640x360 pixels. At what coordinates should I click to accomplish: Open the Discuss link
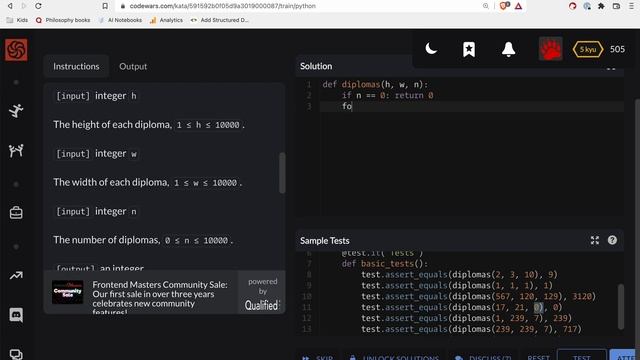tap(483, 357)
